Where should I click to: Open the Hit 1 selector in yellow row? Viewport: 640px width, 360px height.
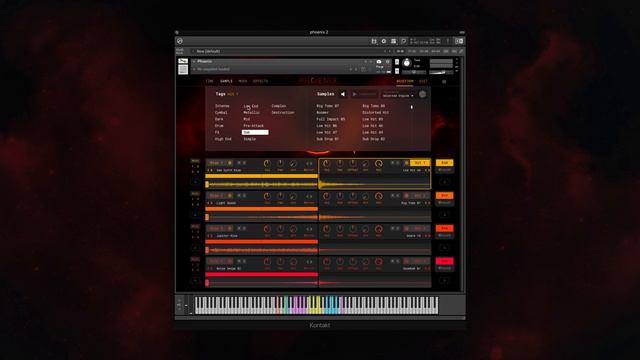click(420, 163)
